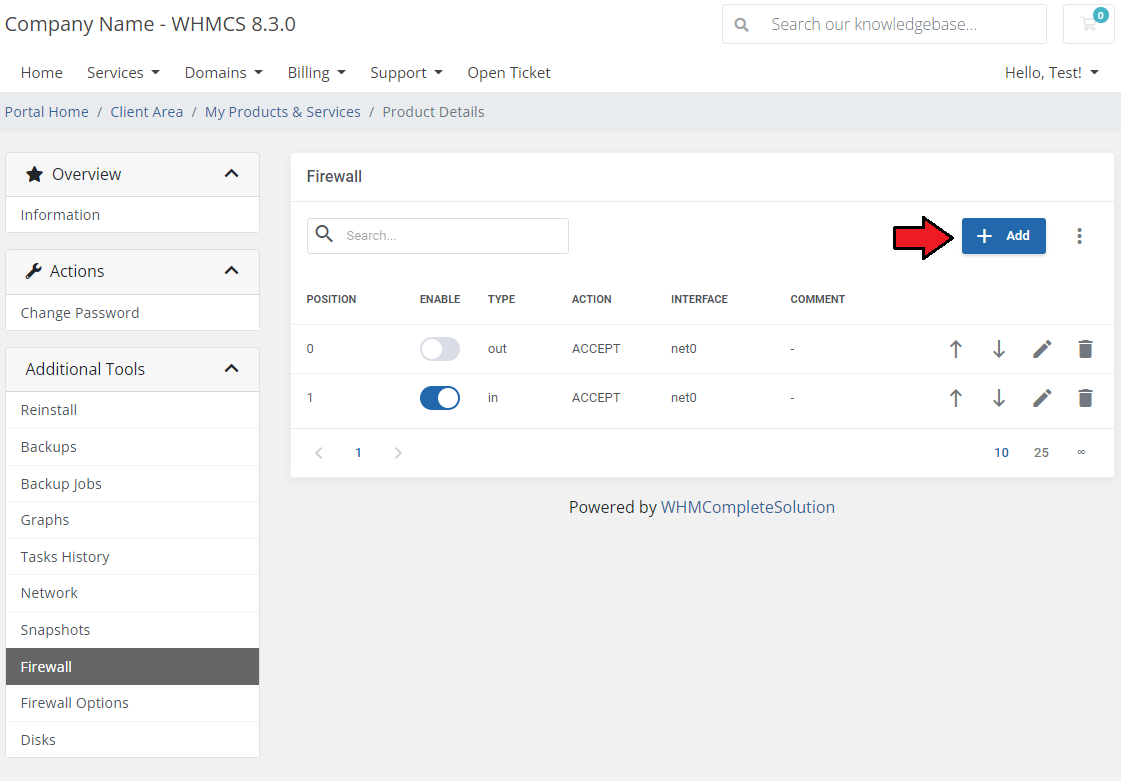Open Backups in Additional Tools
This screenshot has width=1121, height=781.
pos(132,447)
